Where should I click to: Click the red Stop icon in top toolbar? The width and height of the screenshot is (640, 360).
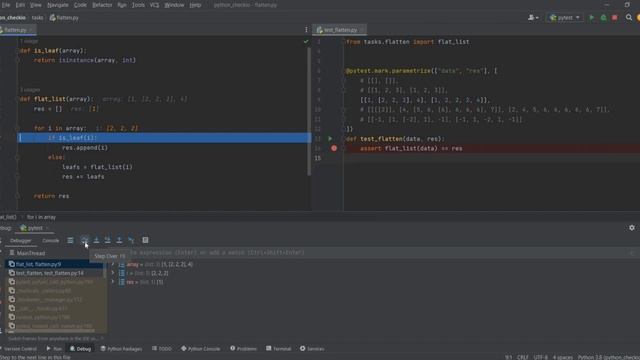pos(615,18)
